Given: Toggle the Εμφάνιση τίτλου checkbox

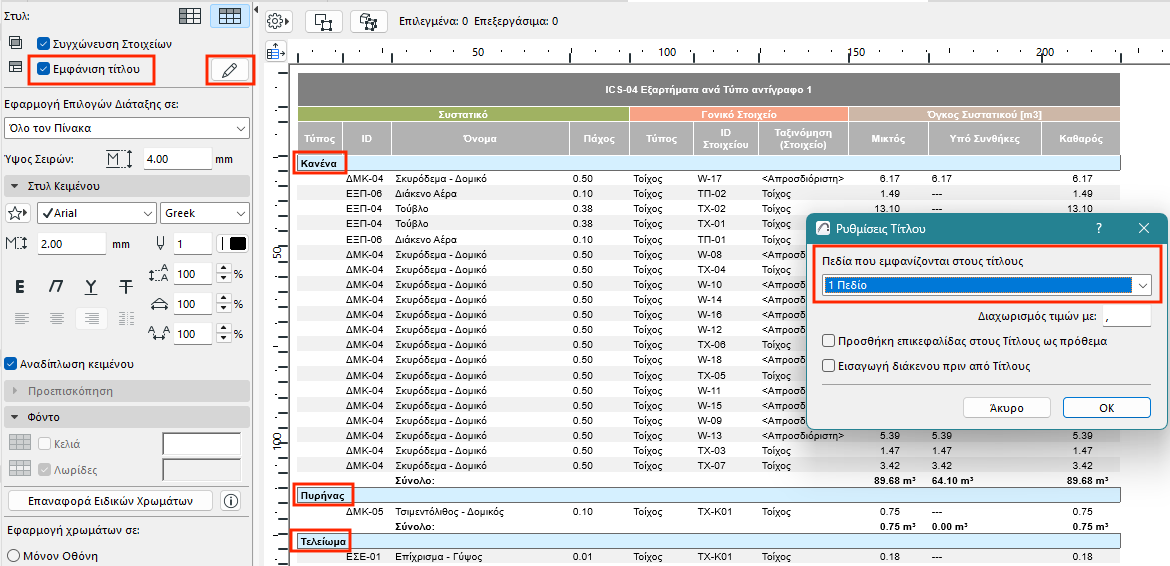Looking at the screenshot, I should coord(44,69).
